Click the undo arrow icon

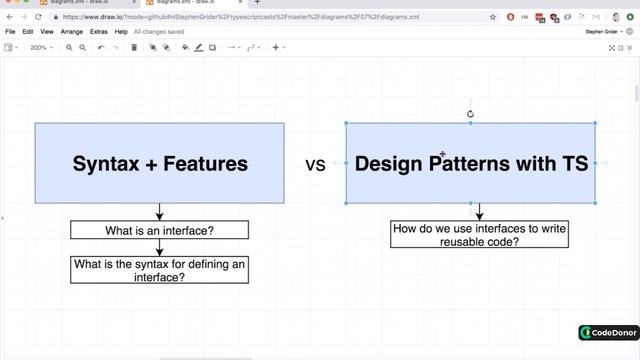pyautogui.click(x=101, y=47)
